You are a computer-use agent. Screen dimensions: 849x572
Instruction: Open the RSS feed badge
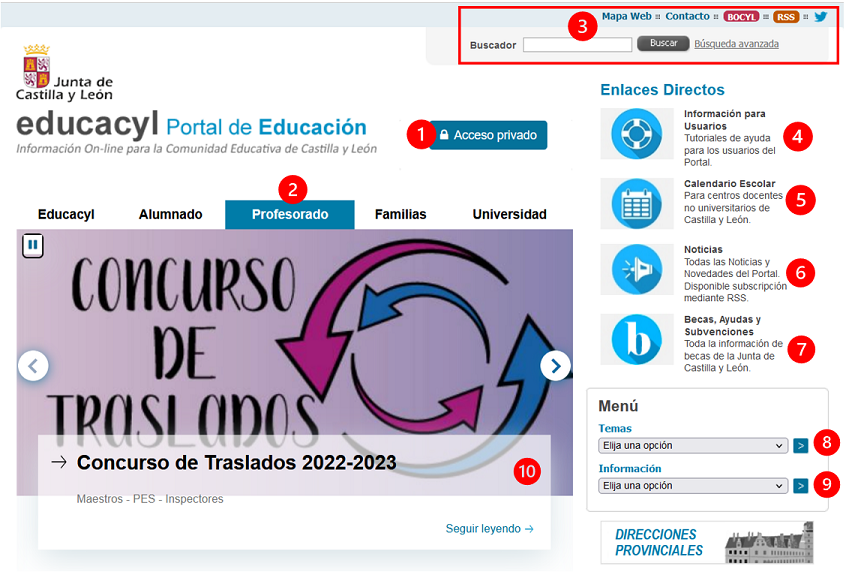(x=786, y=17)
